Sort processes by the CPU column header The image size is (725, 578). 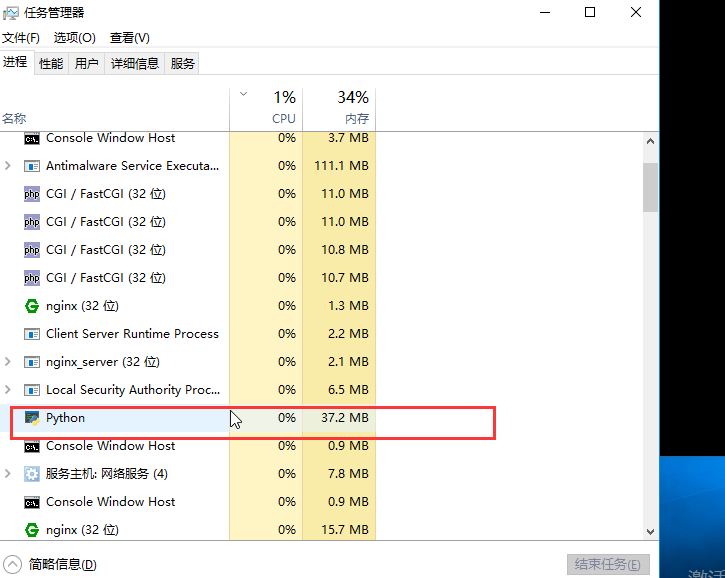(x=266, y=109)
